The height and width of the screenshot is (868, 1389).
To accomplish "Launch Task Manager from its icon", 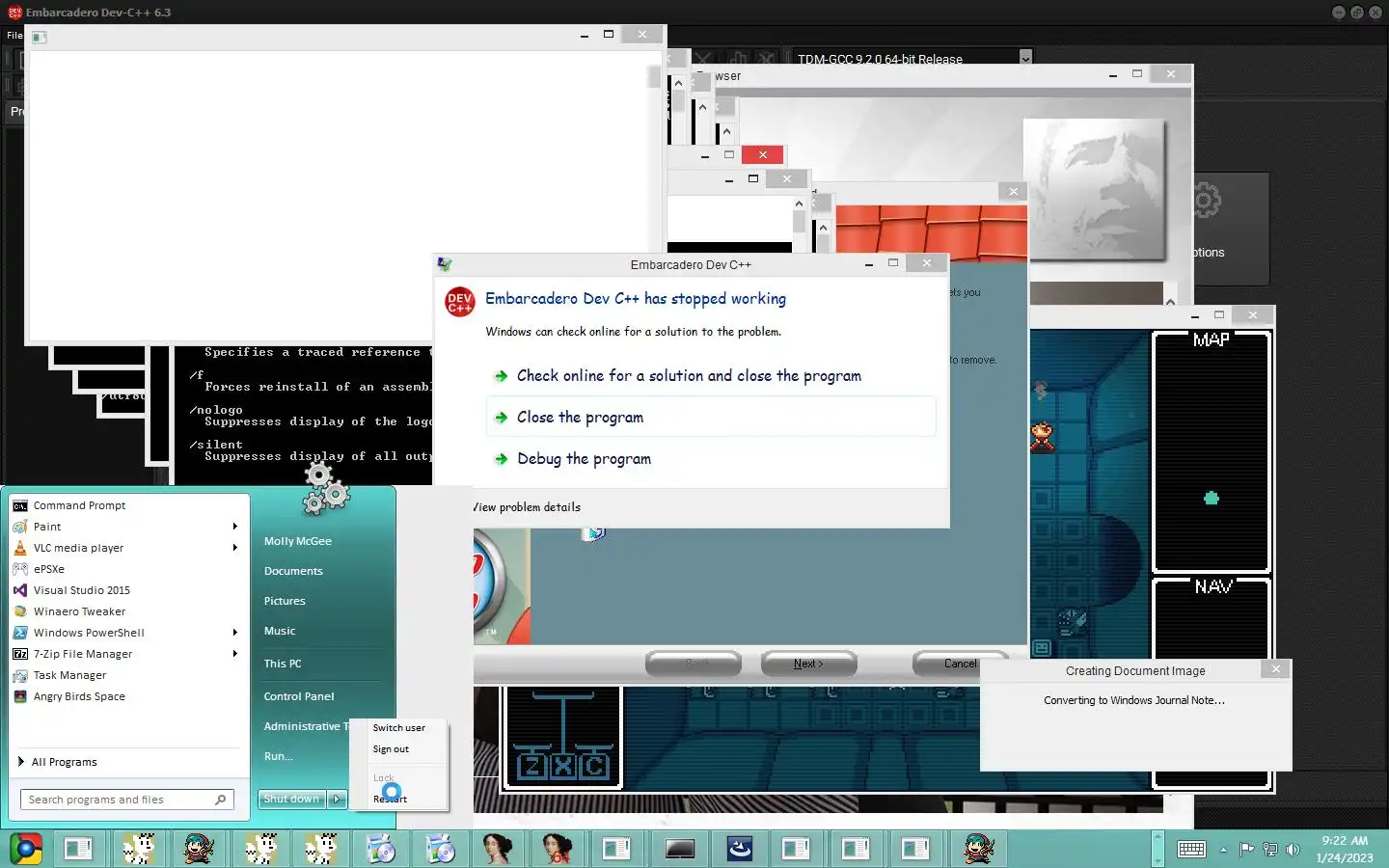I will [x=20, y=675].
